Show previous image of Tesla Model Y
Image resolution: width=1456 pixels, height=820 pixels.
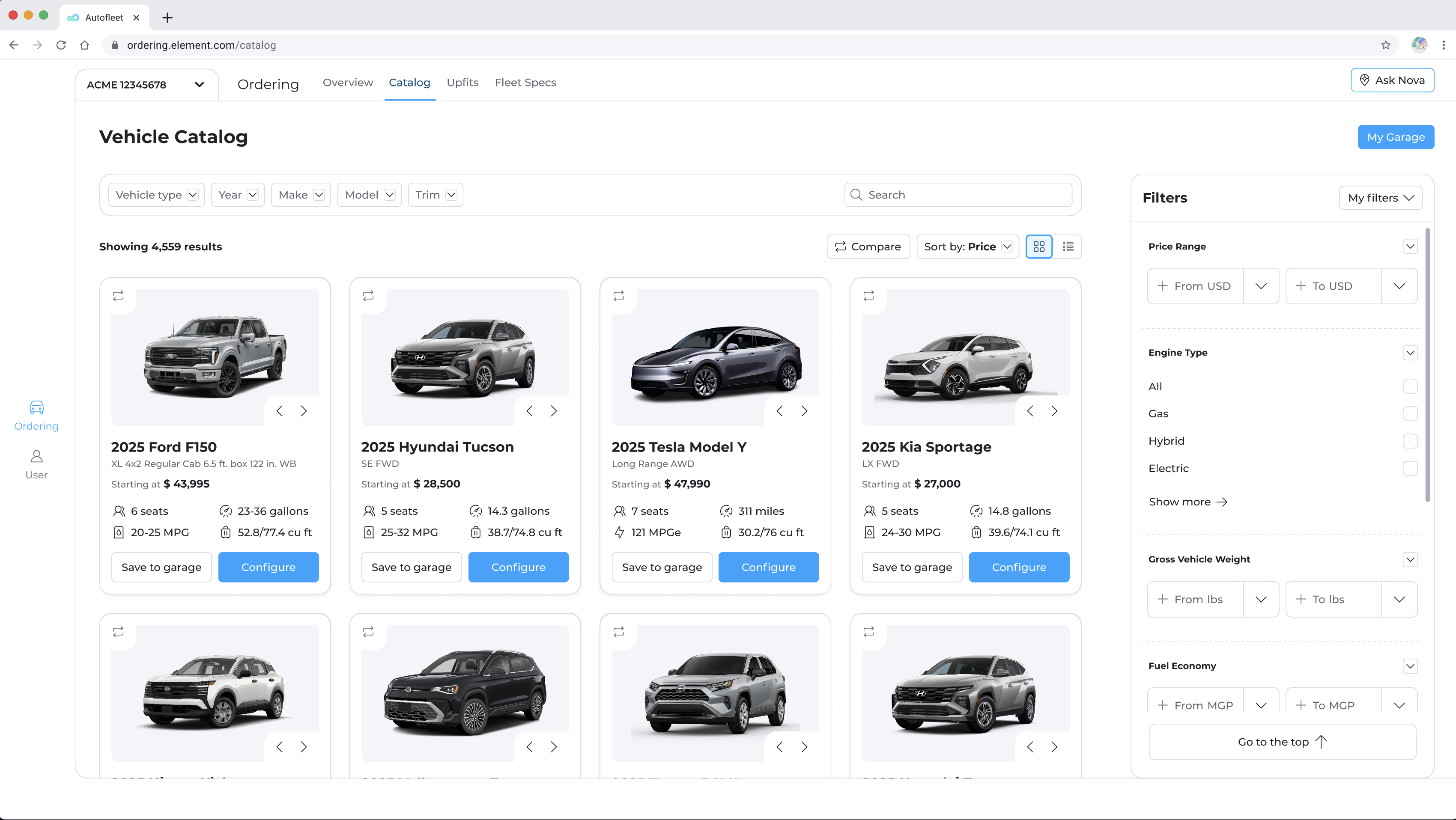pos(780,411)
